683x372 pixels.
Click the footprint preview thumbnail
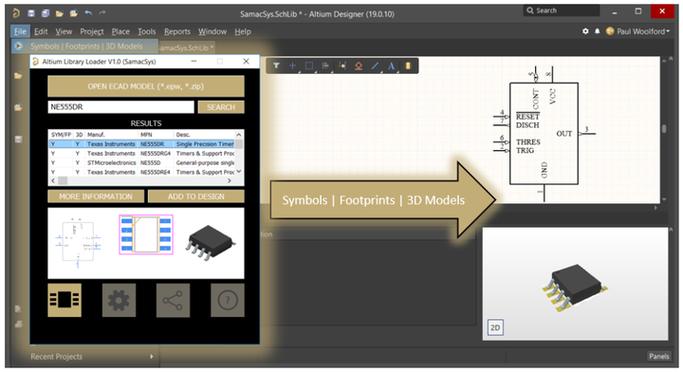coord(146,234)
